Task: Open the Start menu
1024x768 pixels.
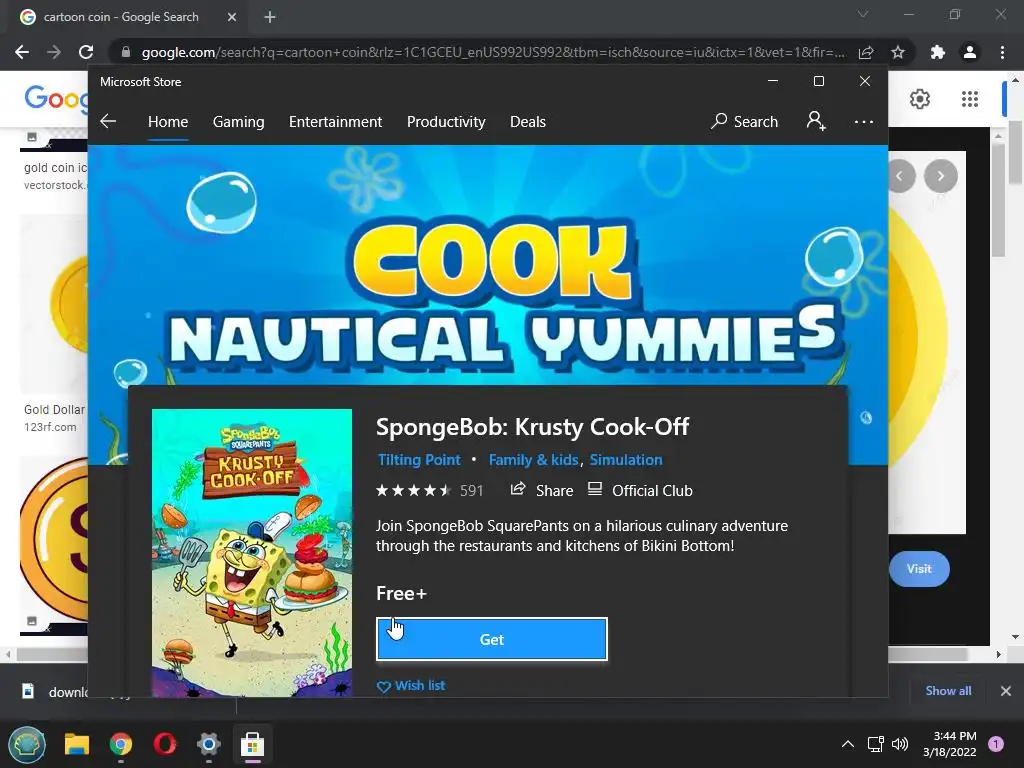Action: (27, 744)
